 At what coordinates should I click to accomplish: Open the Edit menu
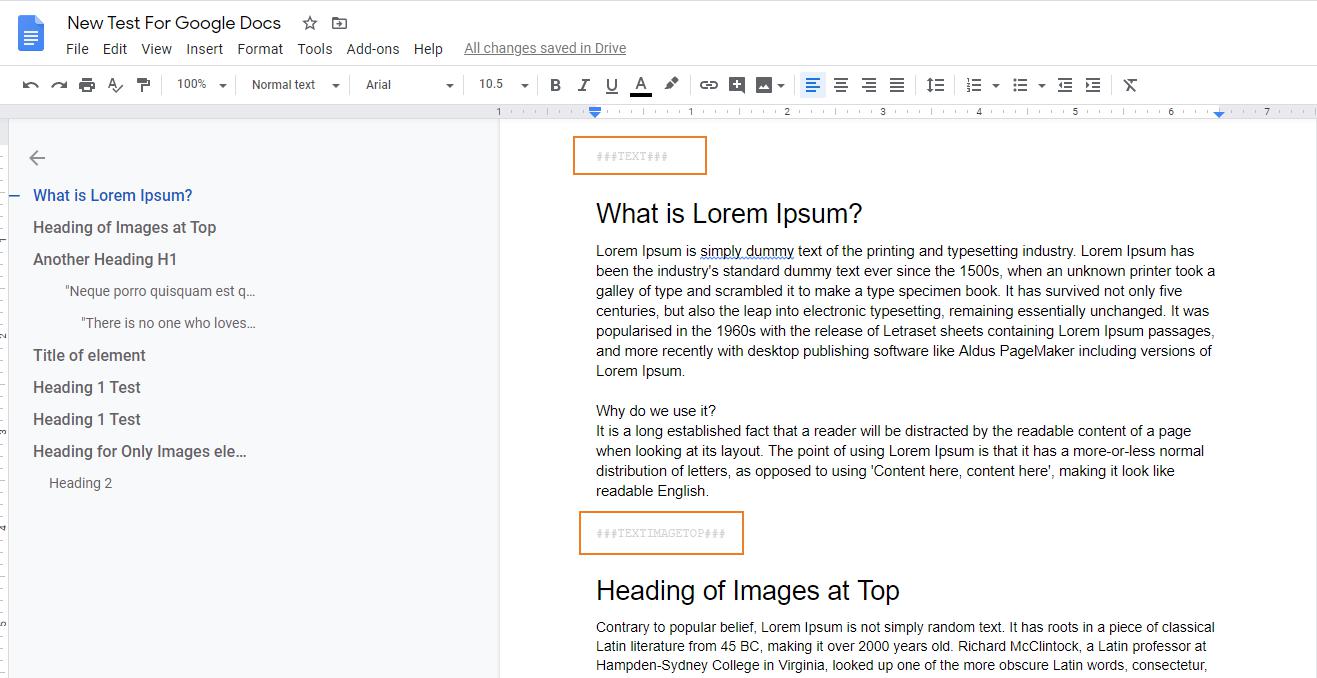(115, 48)
